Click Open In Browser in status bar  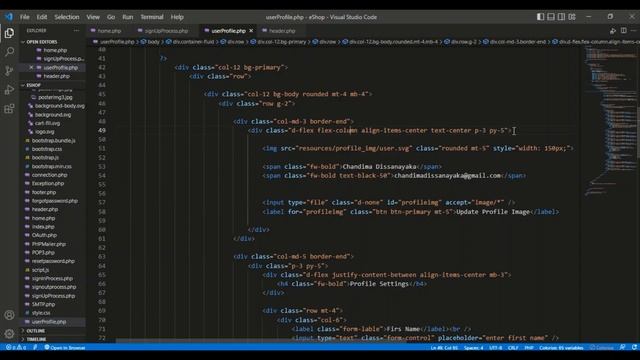(65, 347)
